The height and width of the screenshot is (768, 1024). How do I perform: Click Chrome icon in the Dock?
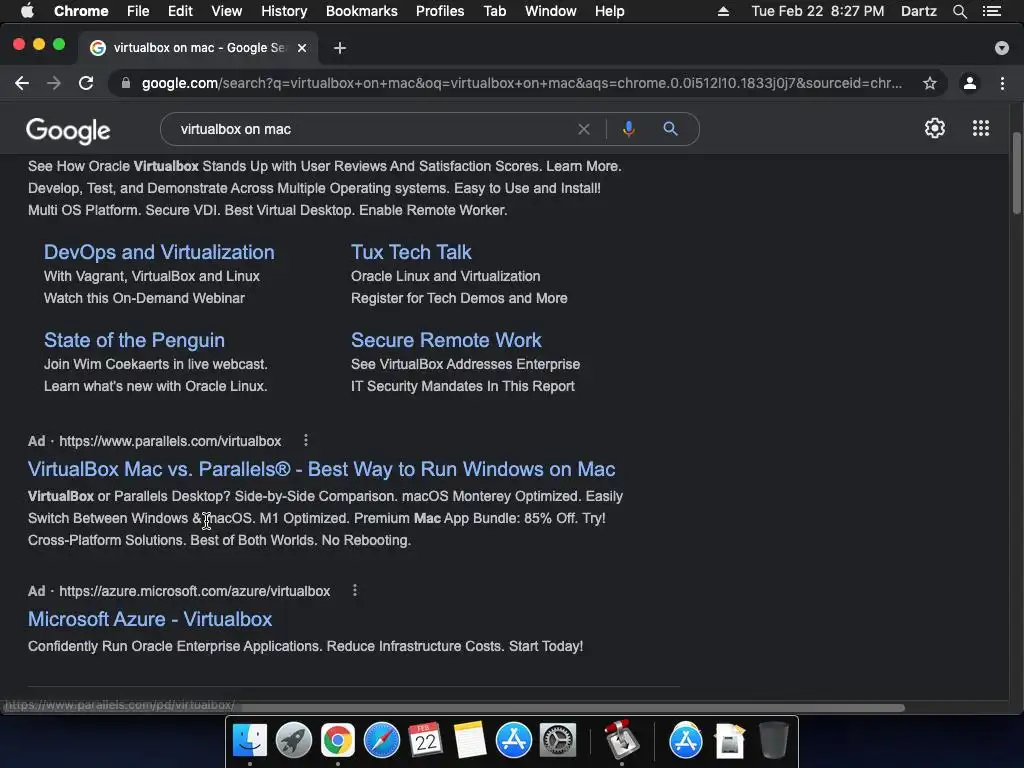(x=337, y=740)
